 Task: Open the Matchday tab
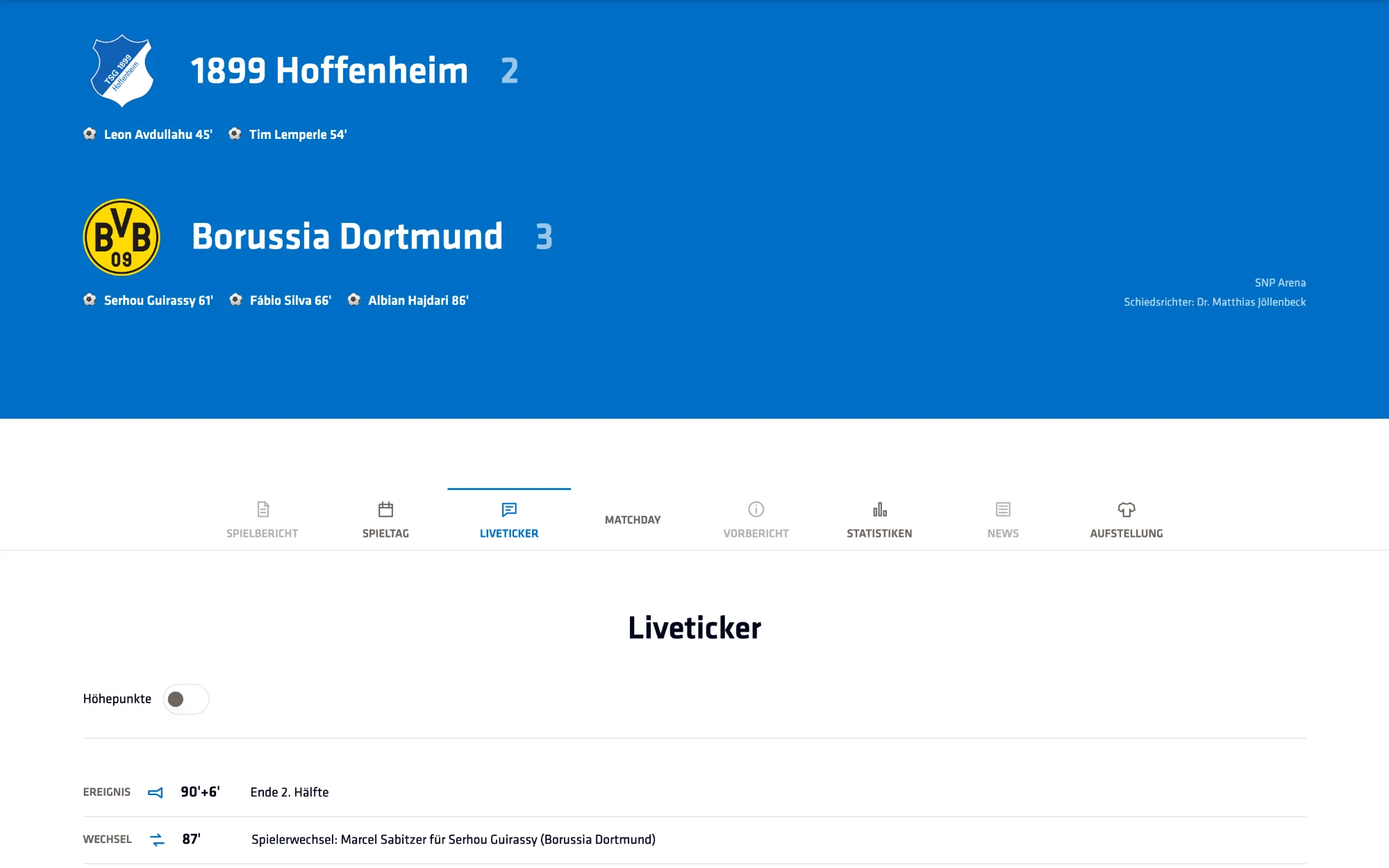tap(633, 519)
